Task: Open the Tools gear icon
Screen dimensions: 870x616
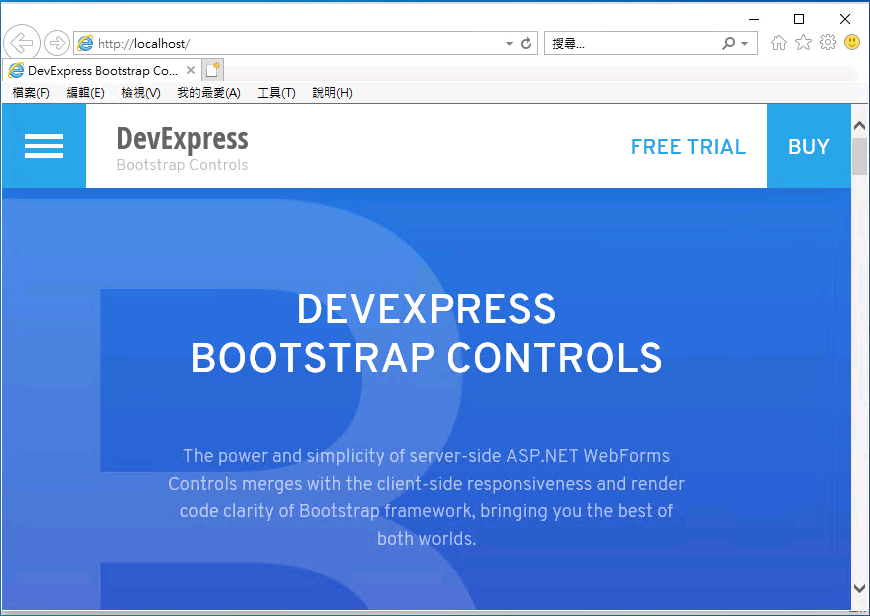Action: click(x=828, y=42)
